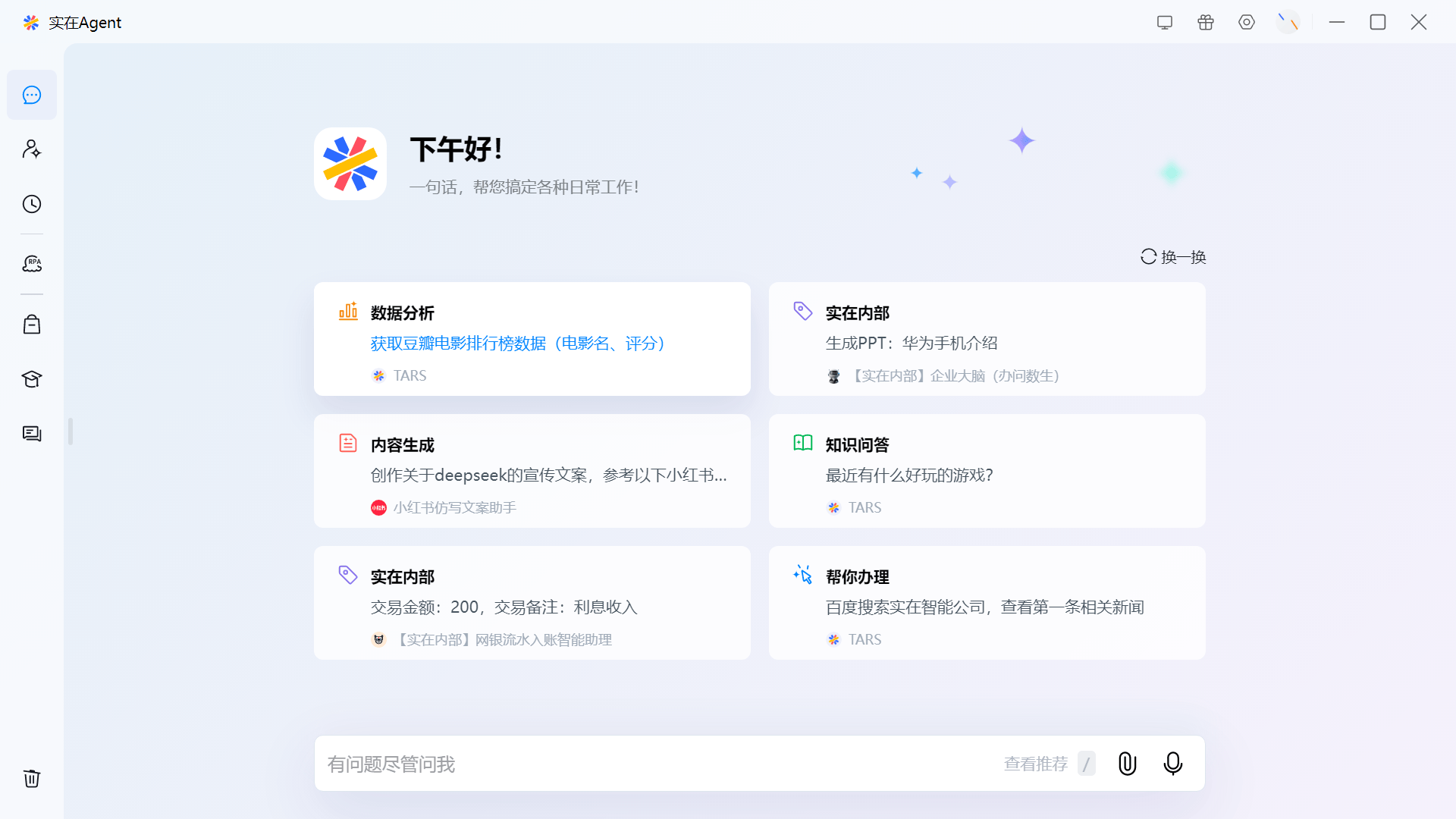Open the graduation cap learning icon
1456x819 pixels.
pos(32,379)
